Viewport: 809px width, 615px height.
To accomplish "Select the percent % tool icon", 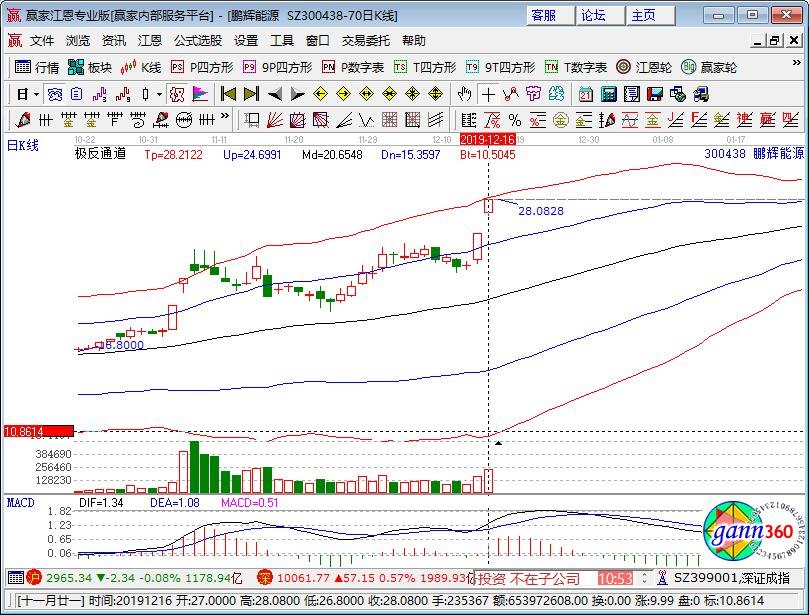I will click(515, 120).
